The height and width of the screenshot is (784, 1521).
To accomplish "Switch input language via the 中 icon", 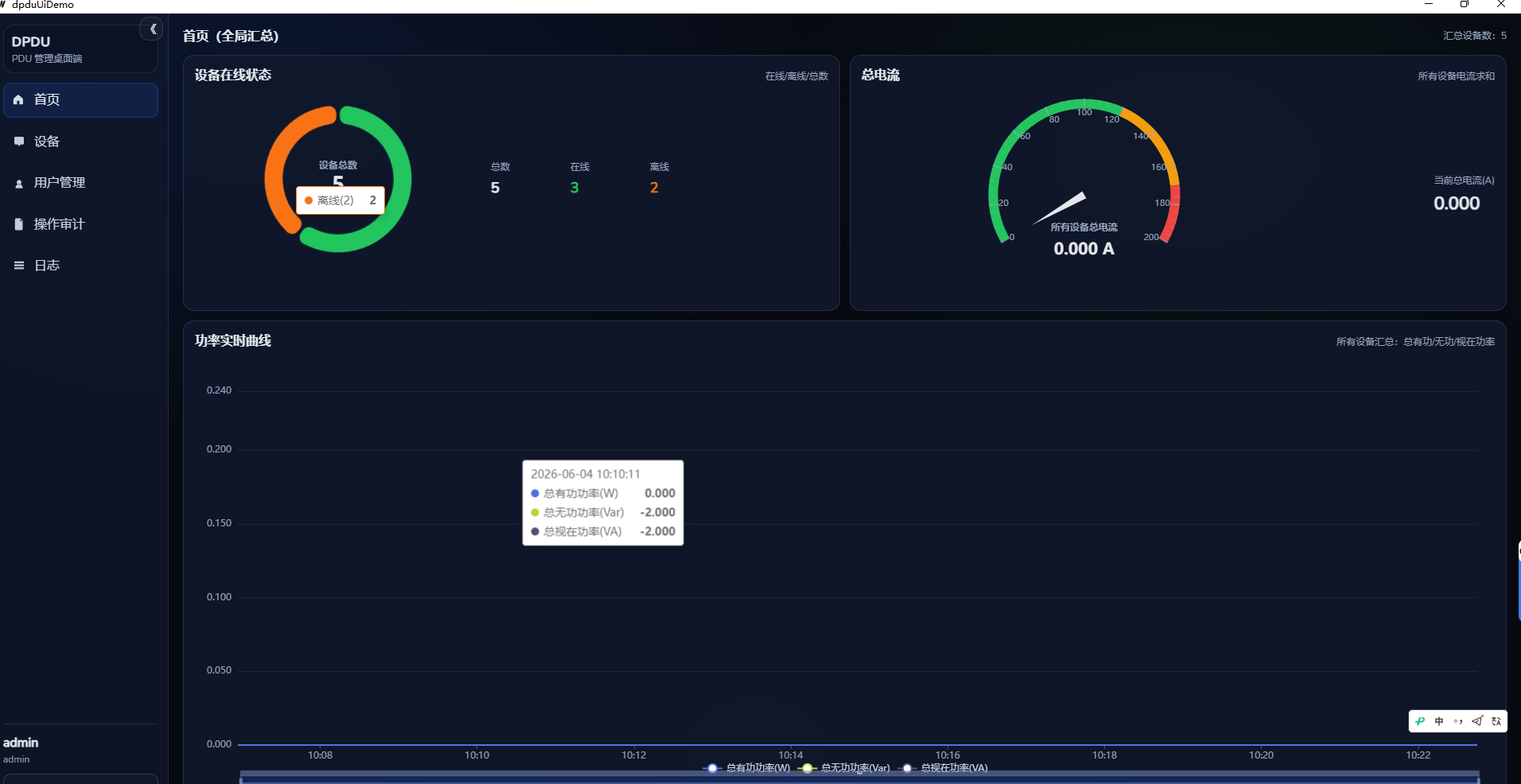I will tap(1439, 721).
